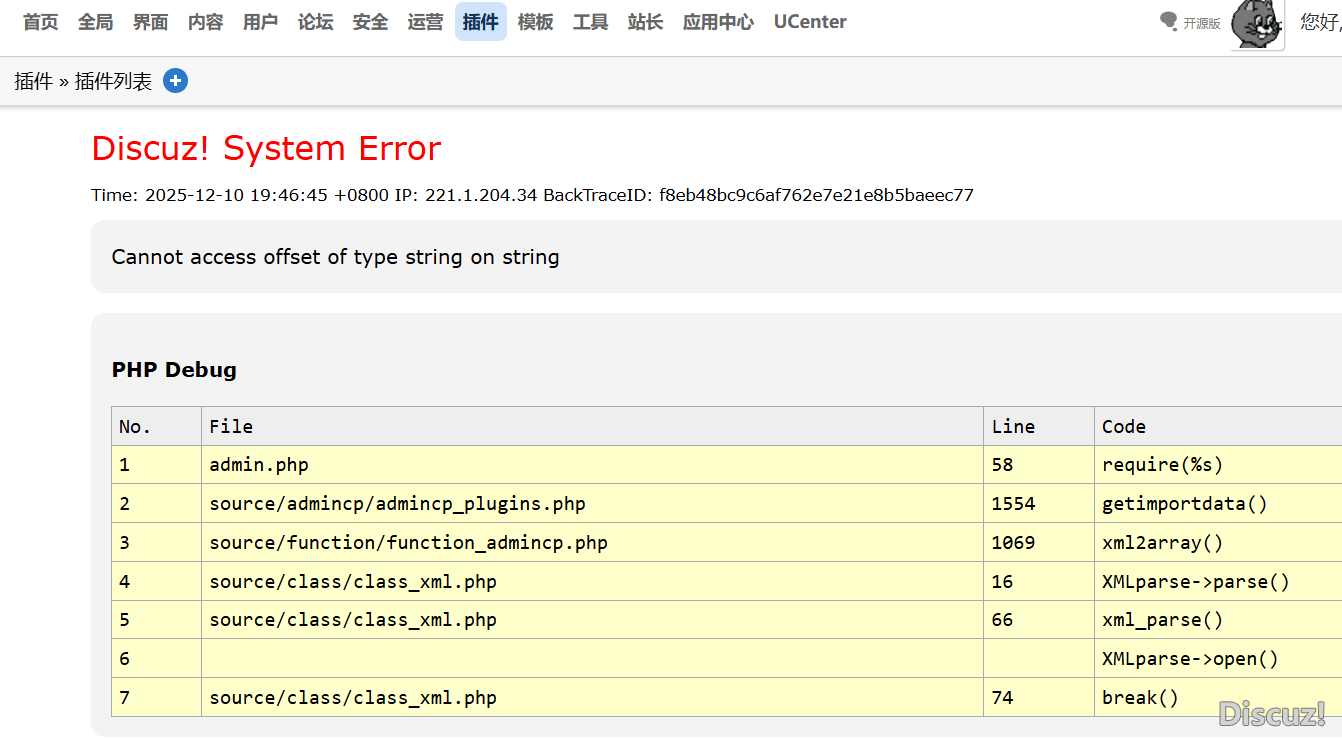The height and width of the screenshot is (738, 1342).
Task: Go to the 站长 menu
Action: (x=646, y=22)
